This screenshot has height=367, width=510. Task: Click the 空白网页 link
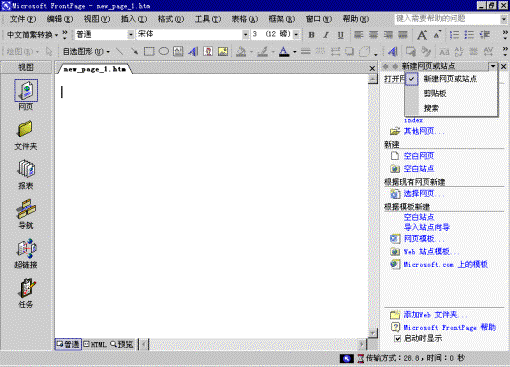419,156
